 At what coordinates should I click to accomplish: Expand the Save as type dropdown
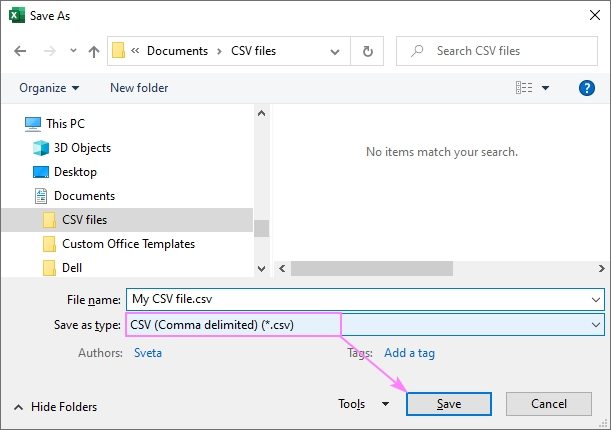point(596,325)
